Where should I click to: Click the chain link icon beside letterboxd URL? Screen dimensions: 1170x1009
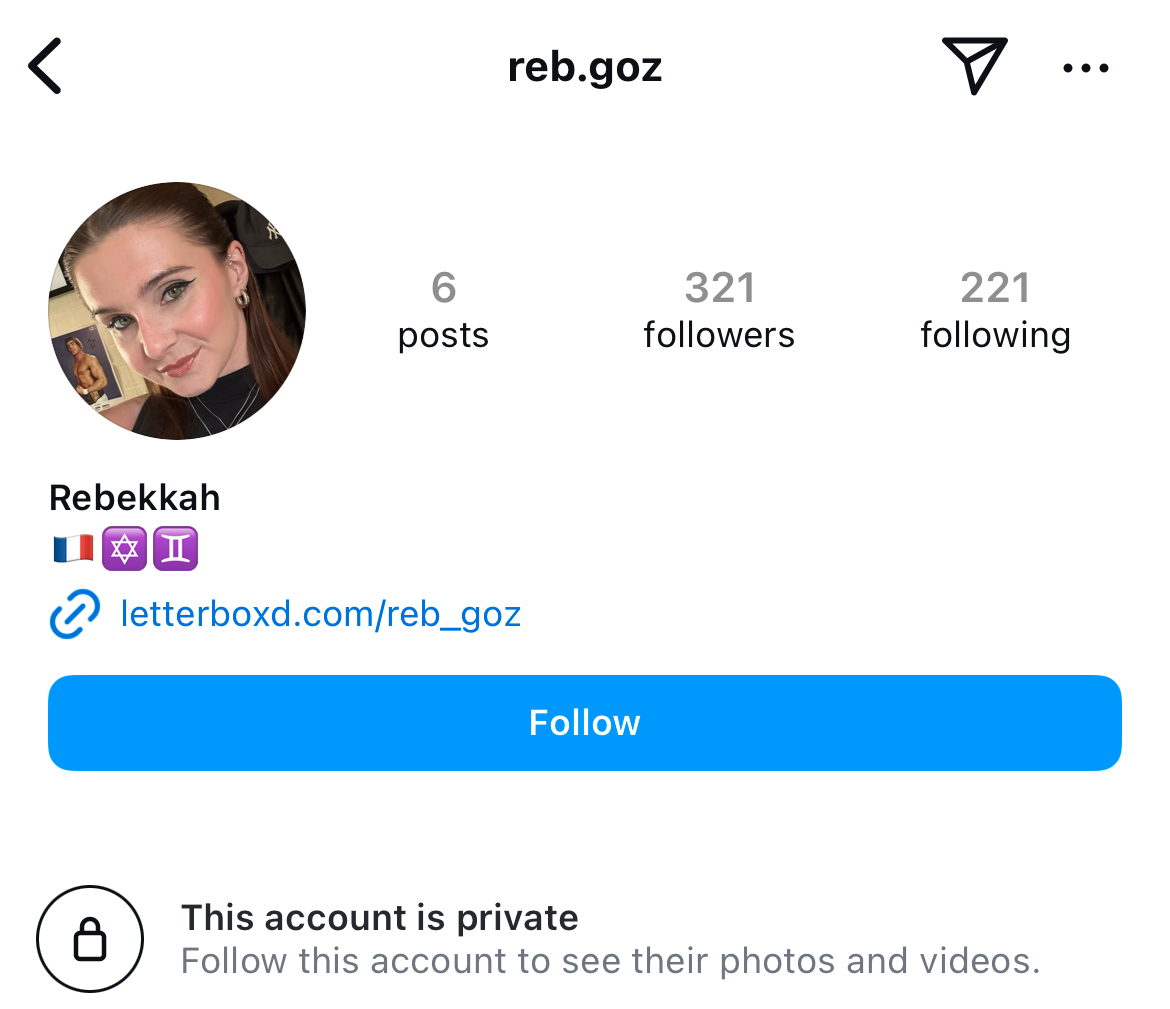click(x=74, y=614)
